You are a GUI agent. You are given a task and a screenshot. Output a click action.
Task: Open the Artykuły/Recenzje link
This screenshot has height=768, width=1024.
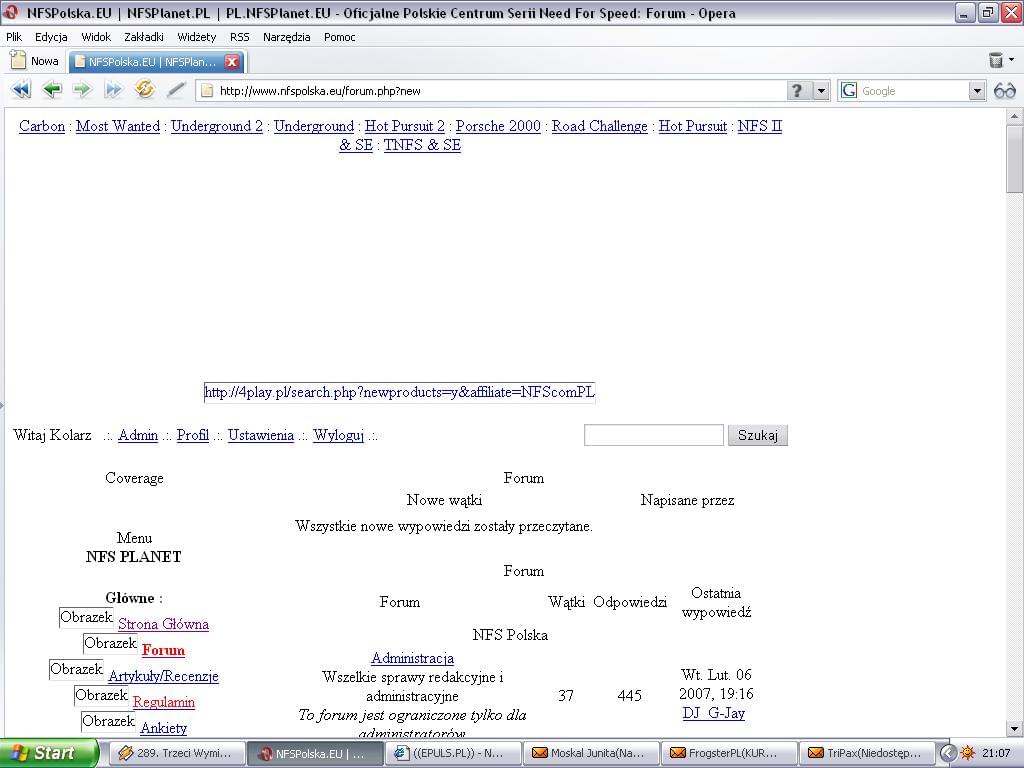(163, 677)
